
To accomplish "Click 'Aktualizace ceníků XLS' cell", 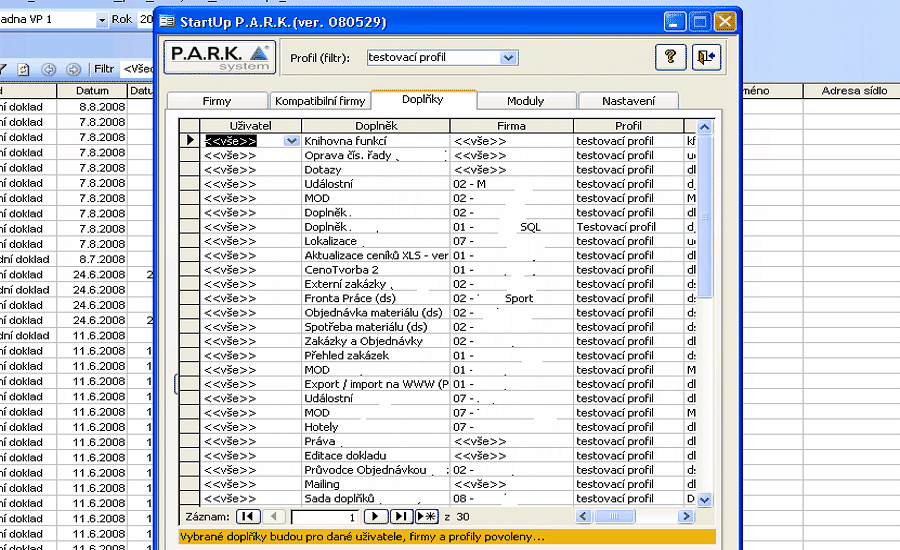I will (376, 255).
